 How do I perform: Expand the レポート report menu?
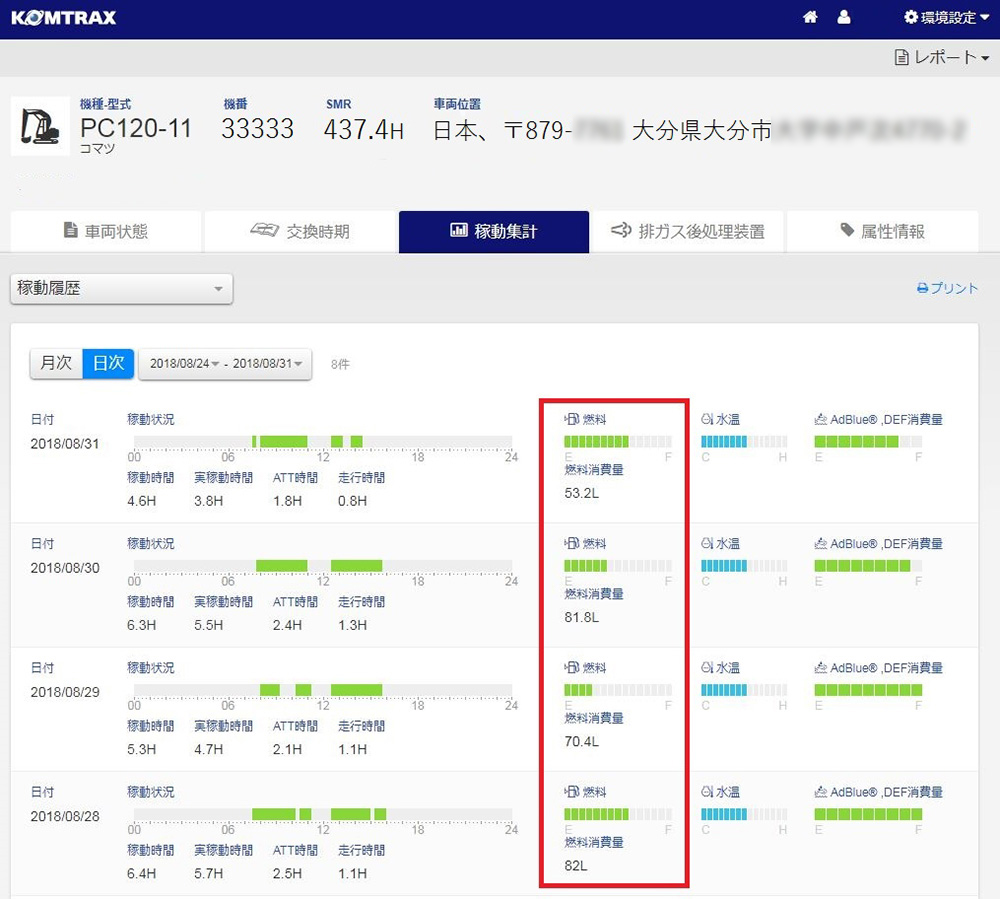click(x=942, y=58)
